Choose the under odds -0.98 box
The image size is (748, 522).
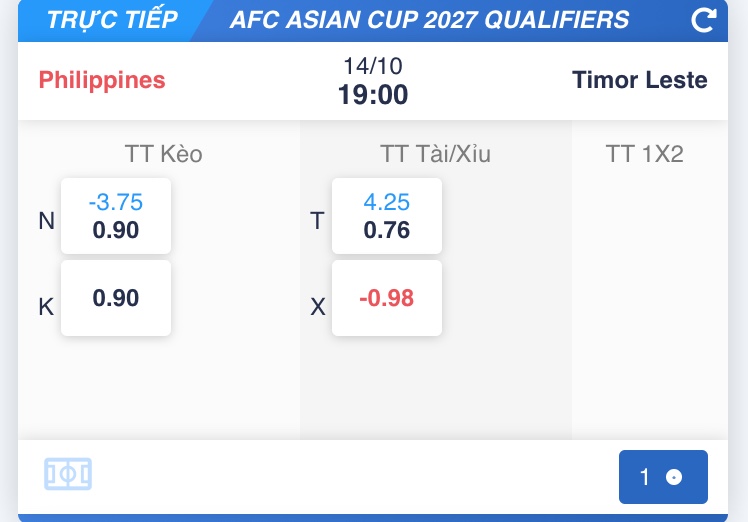coord(387,298)
